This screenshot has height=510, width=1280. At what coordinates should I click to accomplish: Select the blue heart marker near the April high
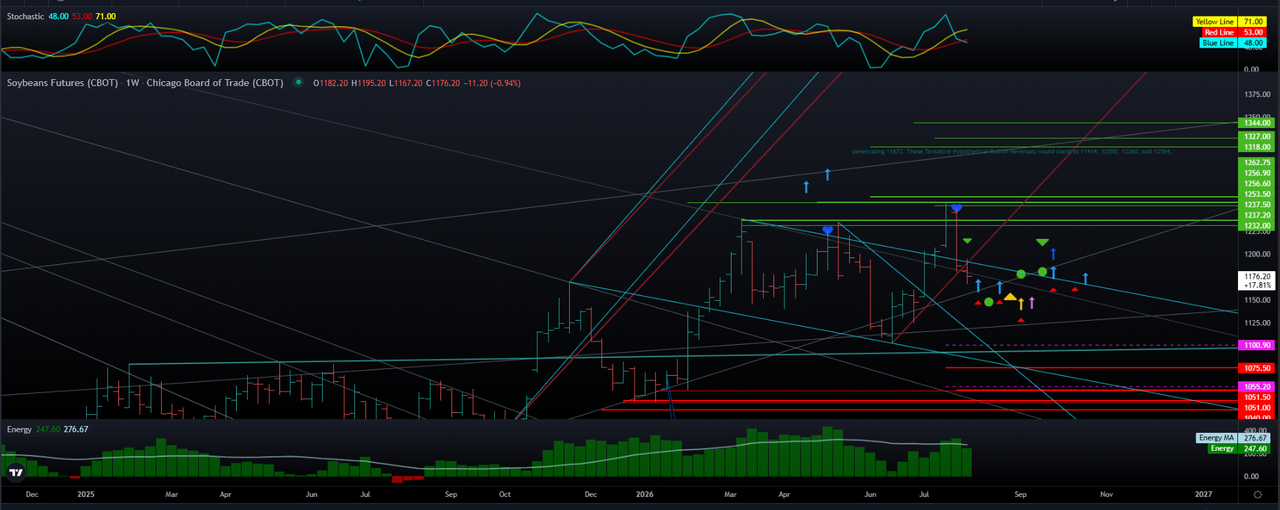tap(828, 230)
